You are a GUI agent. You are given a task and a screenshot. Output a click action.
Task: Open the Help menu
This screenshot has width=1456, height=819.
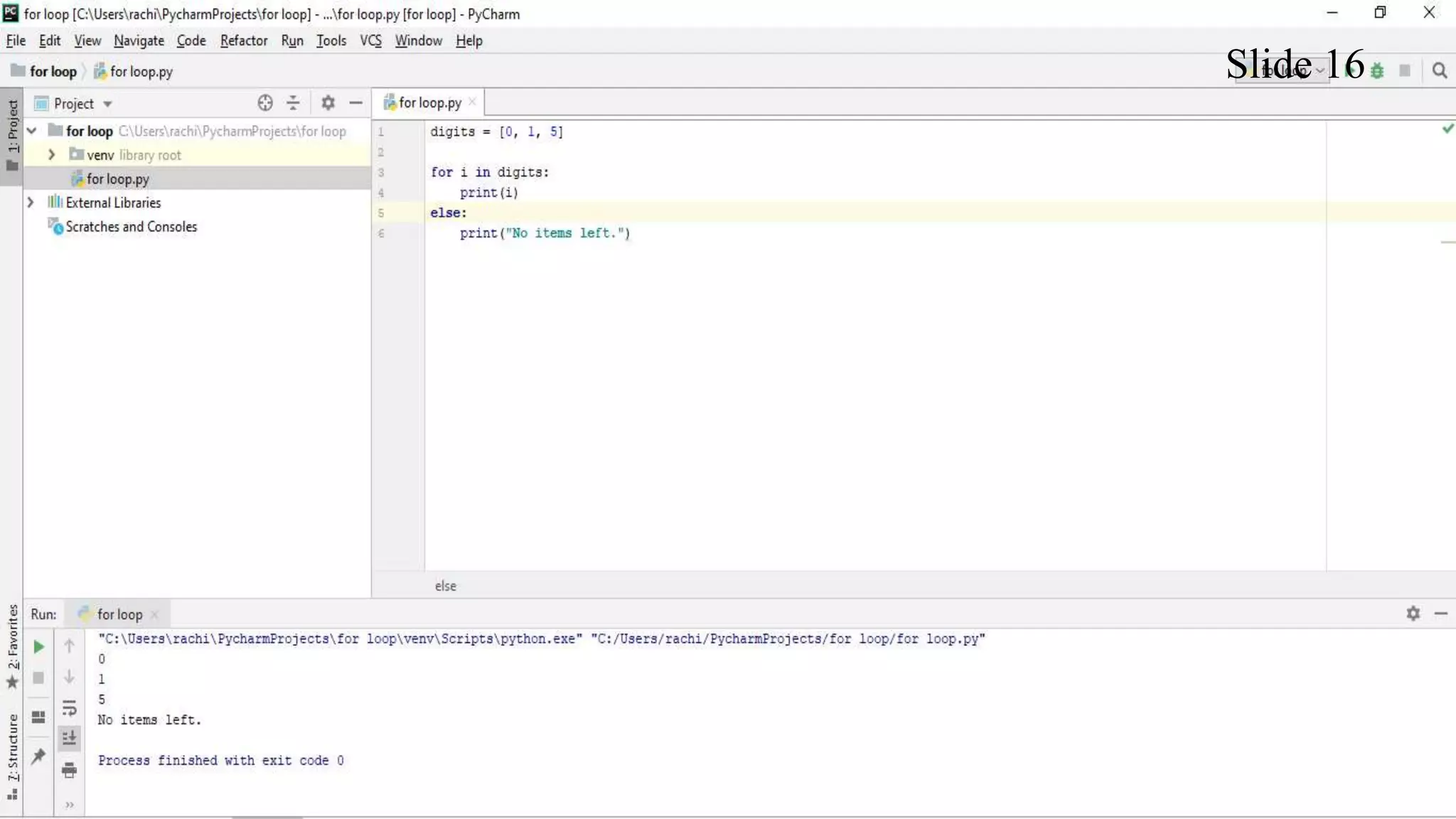tap(469, 41)
